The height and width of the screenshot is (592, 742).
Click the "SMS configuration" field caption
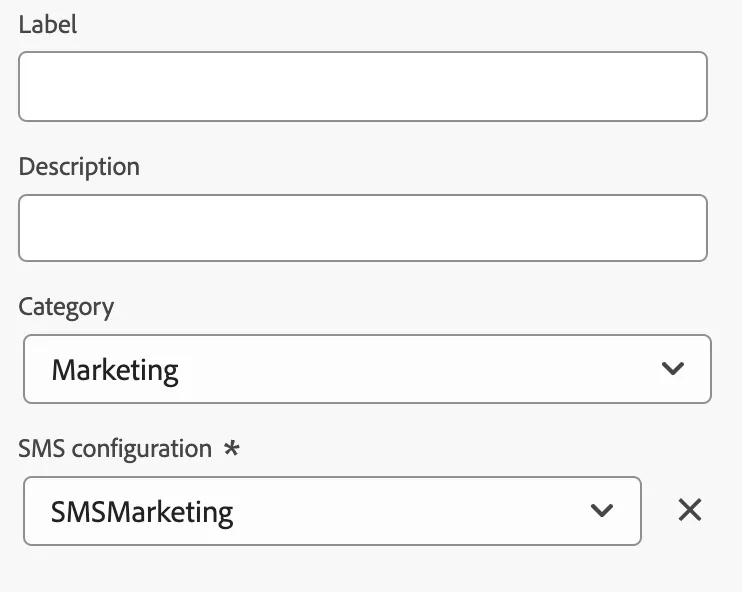pyautogui.click(x=115, y=449)
